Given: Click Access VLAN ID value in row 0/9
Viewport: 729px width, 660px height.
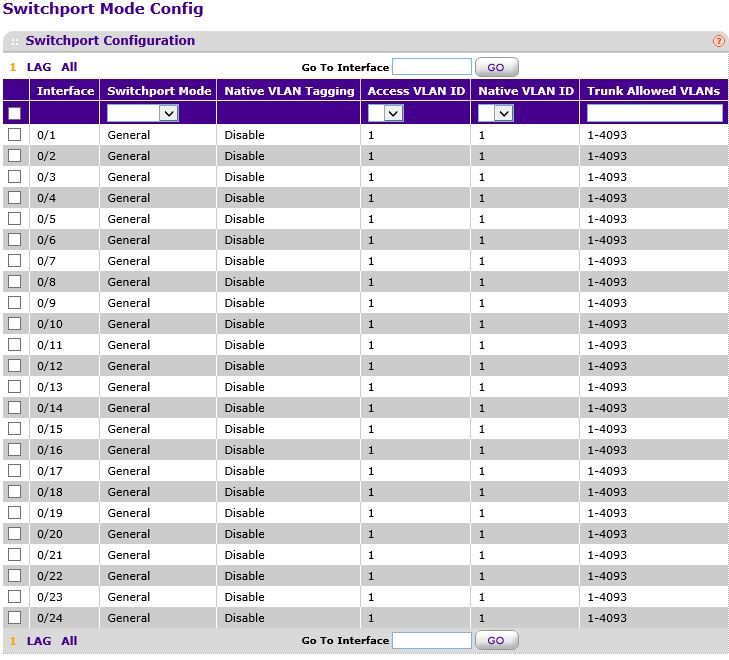Looking at the screenshot, I should (371, 303).
